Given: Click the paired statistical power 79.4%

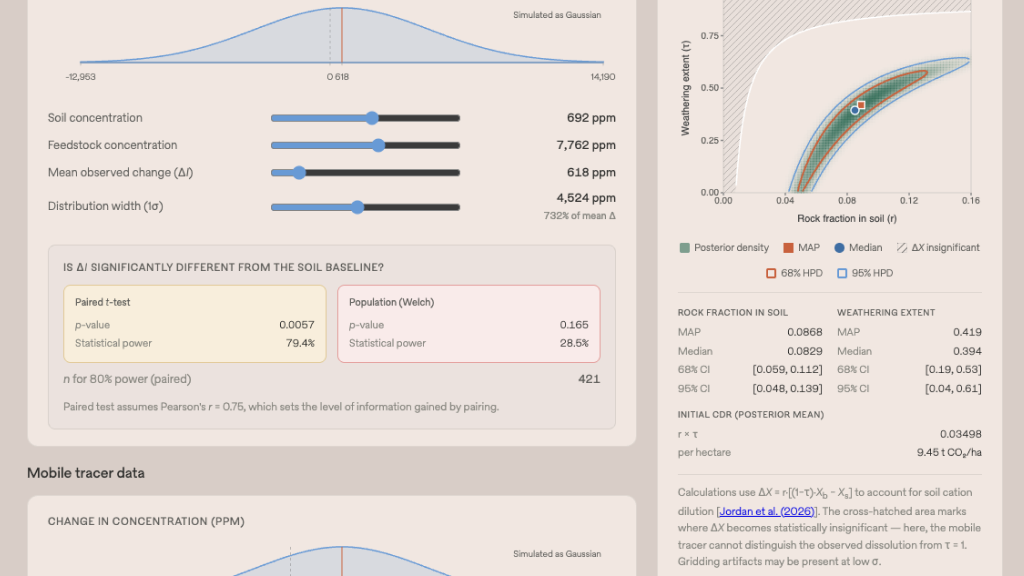Looking at the screenshot, I should click(x=300, y=344).
